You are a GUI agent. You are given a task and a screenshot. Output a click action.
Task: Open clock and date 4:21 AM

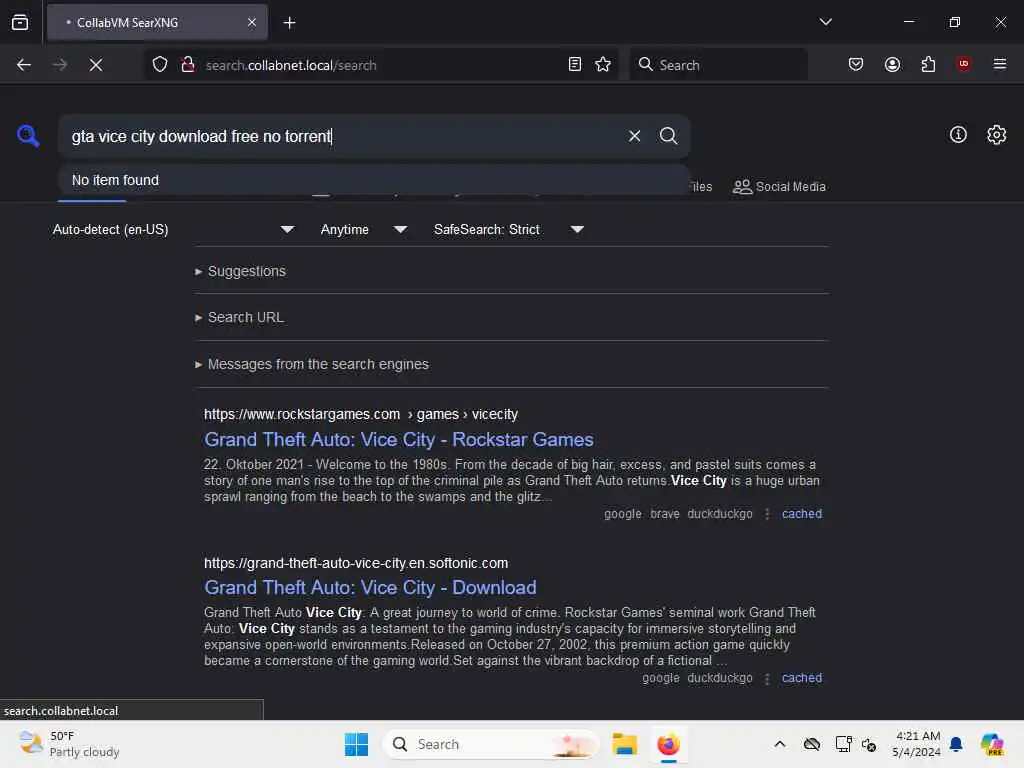pos(917,744)
